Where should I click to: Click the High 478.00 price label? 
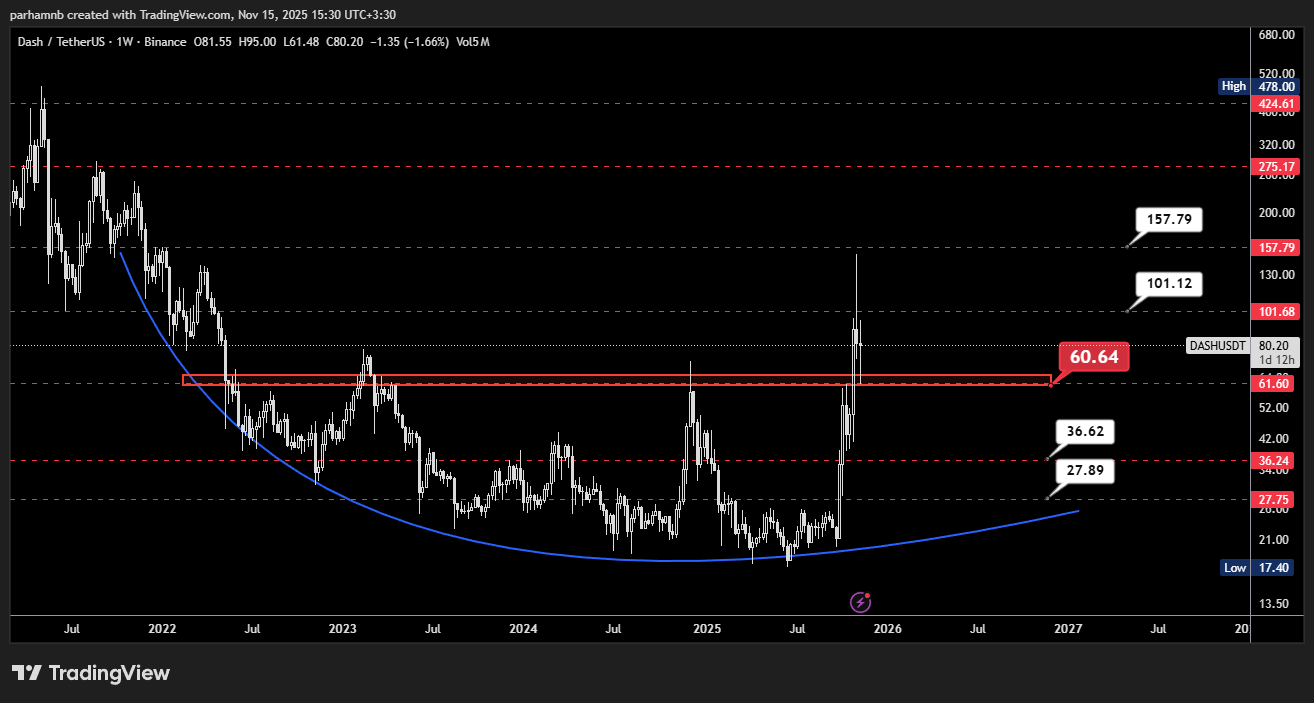coord(1251,86)
